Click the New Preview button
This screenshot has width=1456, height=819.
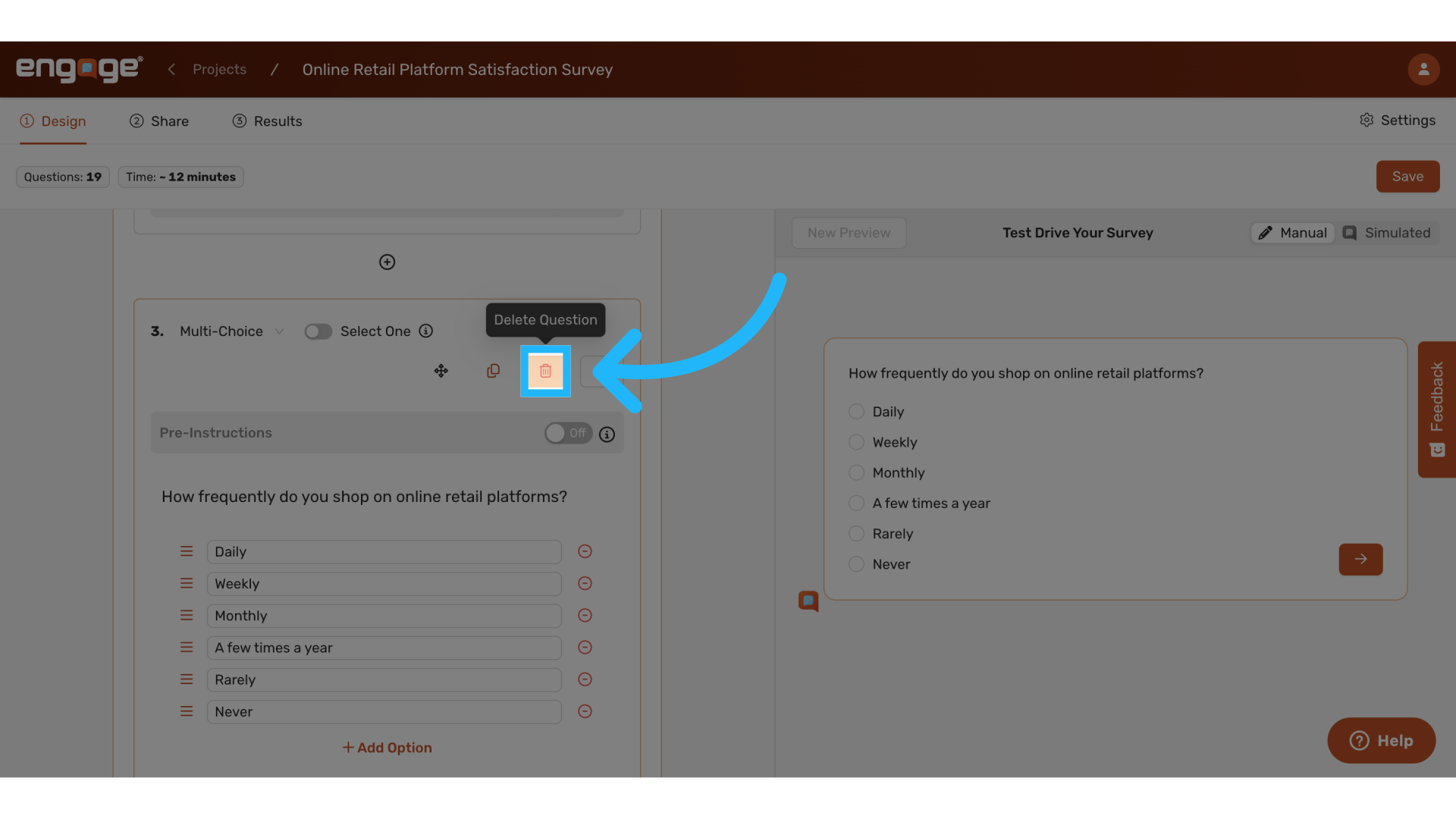click(x=849, y=233)
